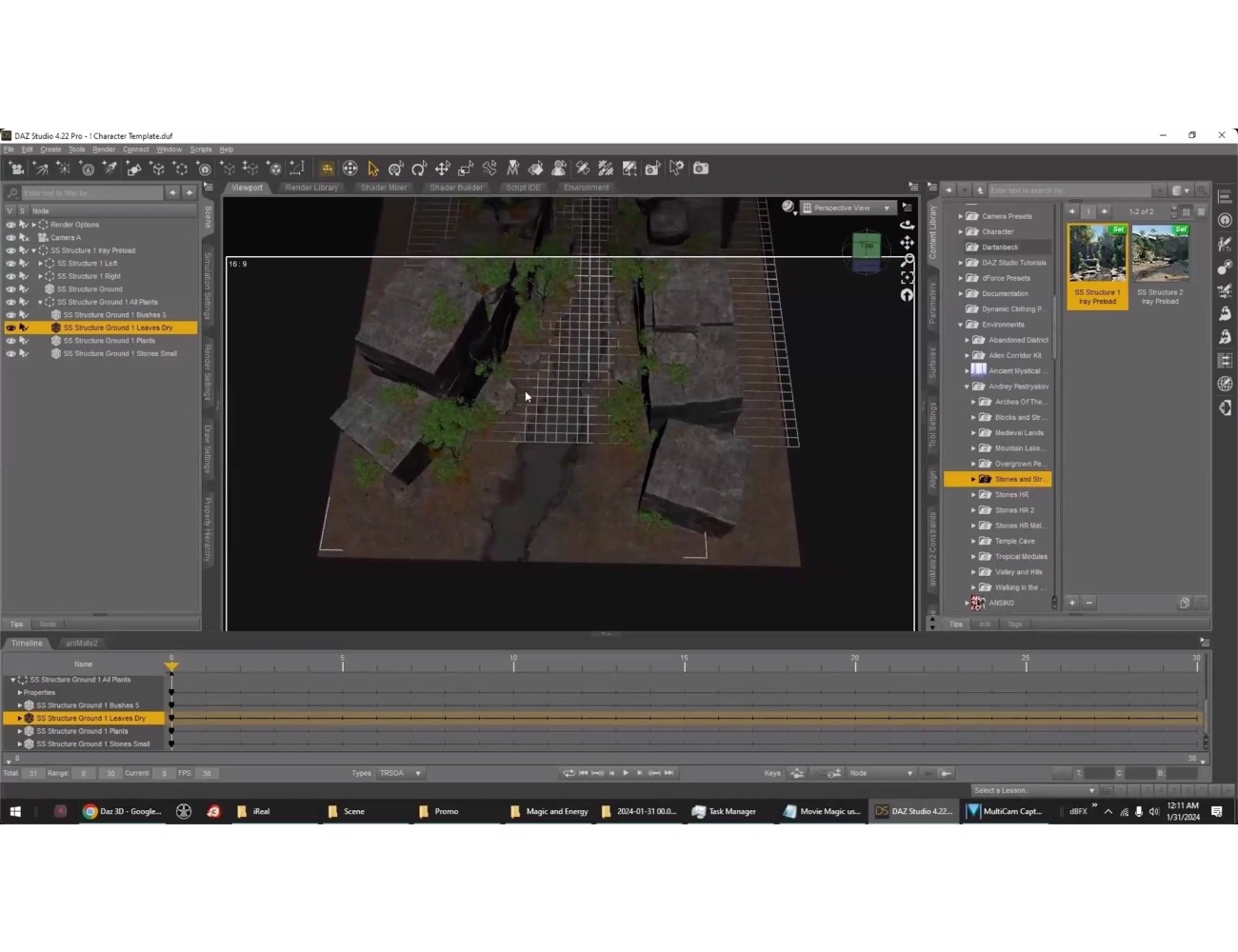Click the timeline Play button

click(x=626, y=773)
